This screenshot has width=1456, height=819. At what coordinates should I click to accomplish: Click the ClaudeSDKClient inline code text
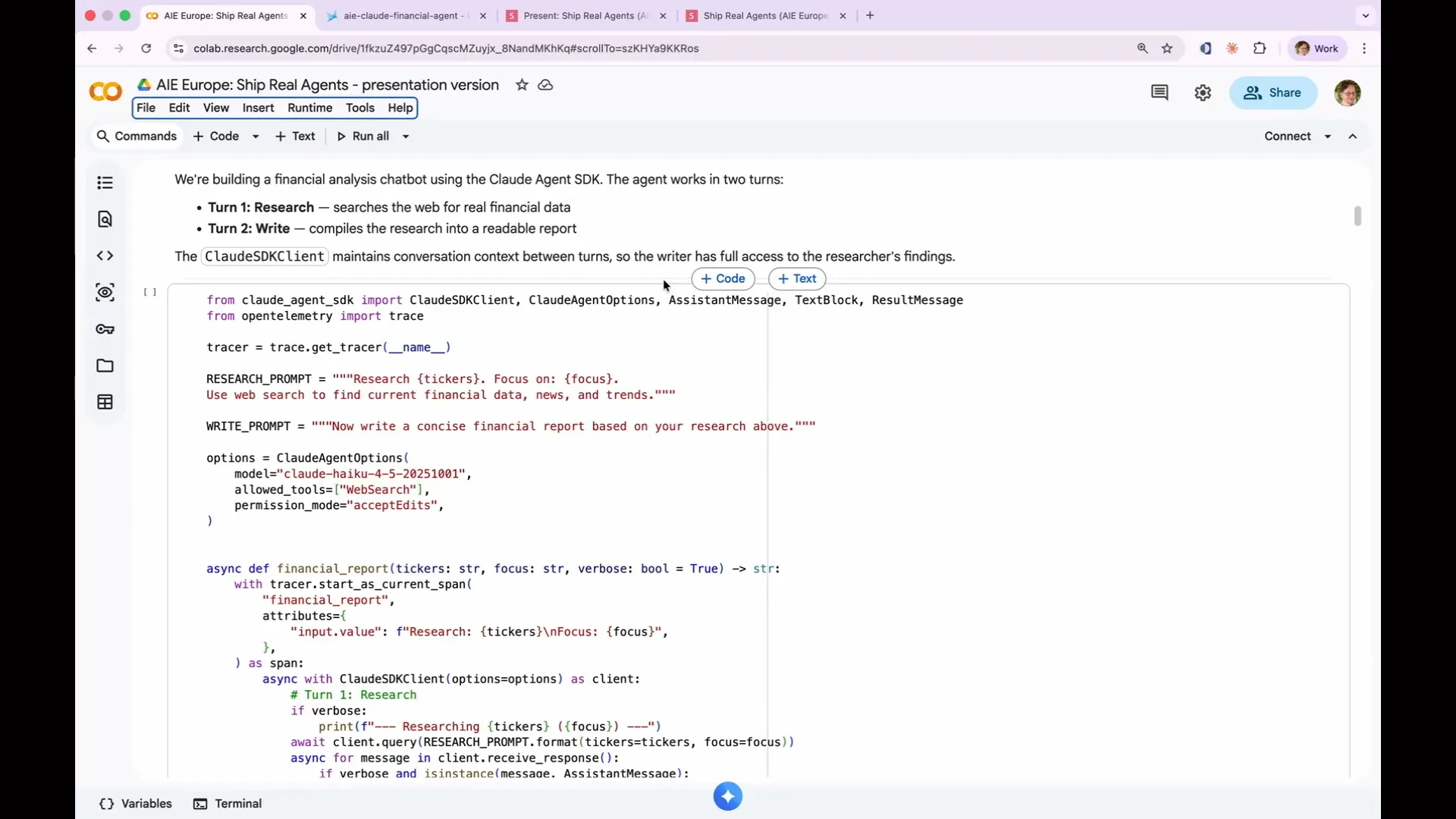(265, 256)
